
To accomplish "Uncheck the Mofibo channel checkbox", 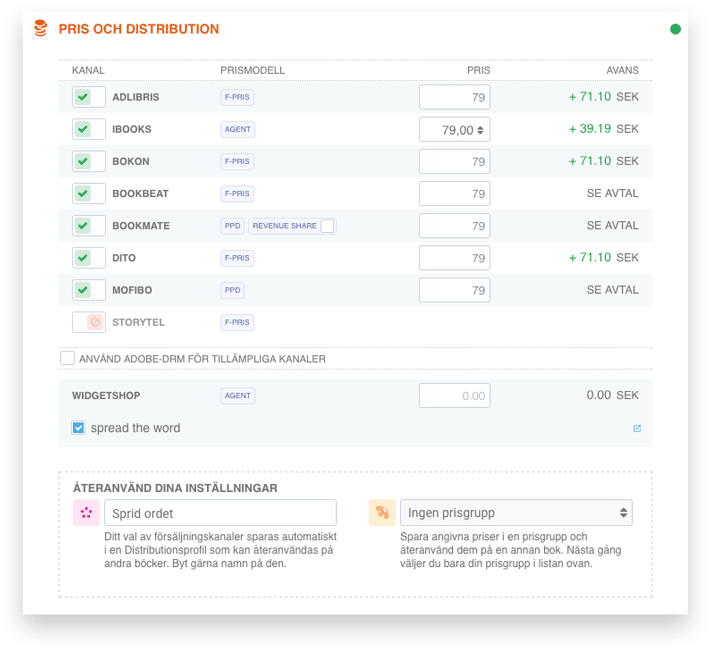I will [x=89, y=290].
